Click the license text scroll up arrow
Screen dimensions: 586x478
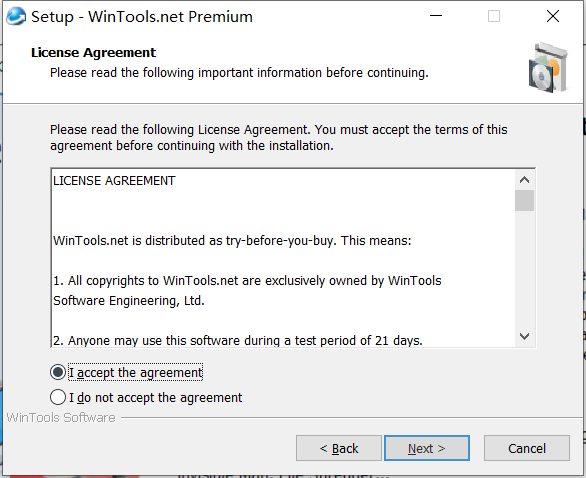click(524, 180)
